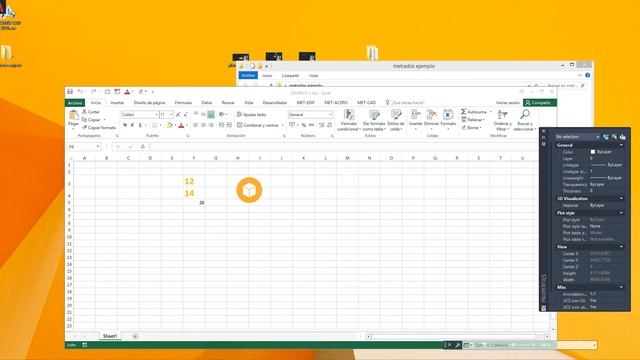The width and height of the screenshot is (640, 360).
Task: Collapse the 3D Visualization section
Action: 621,199
